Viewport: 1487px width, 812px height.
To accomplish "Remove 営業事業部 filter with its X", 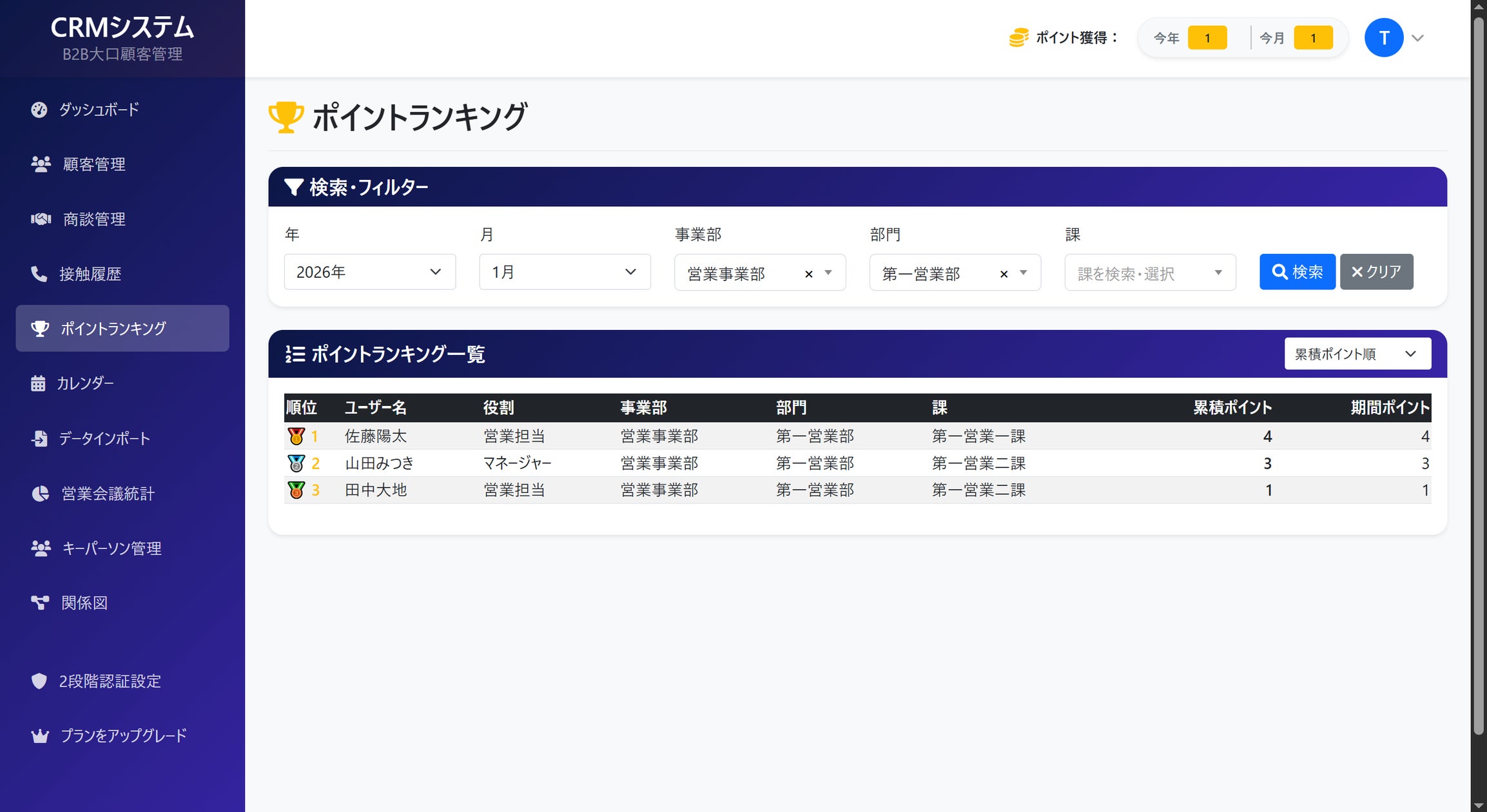I will [x=809, y=273].
